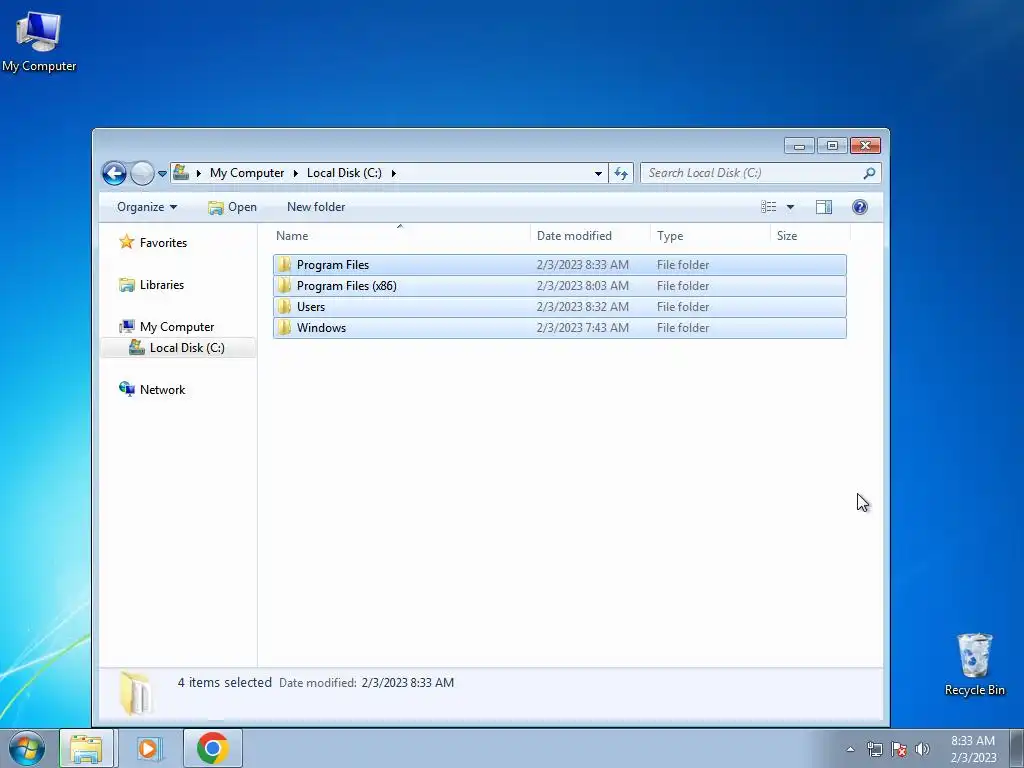1024x768 pixels.
Task: Click the folder thumbnail in details pane
Action: (x=135, y=692)
